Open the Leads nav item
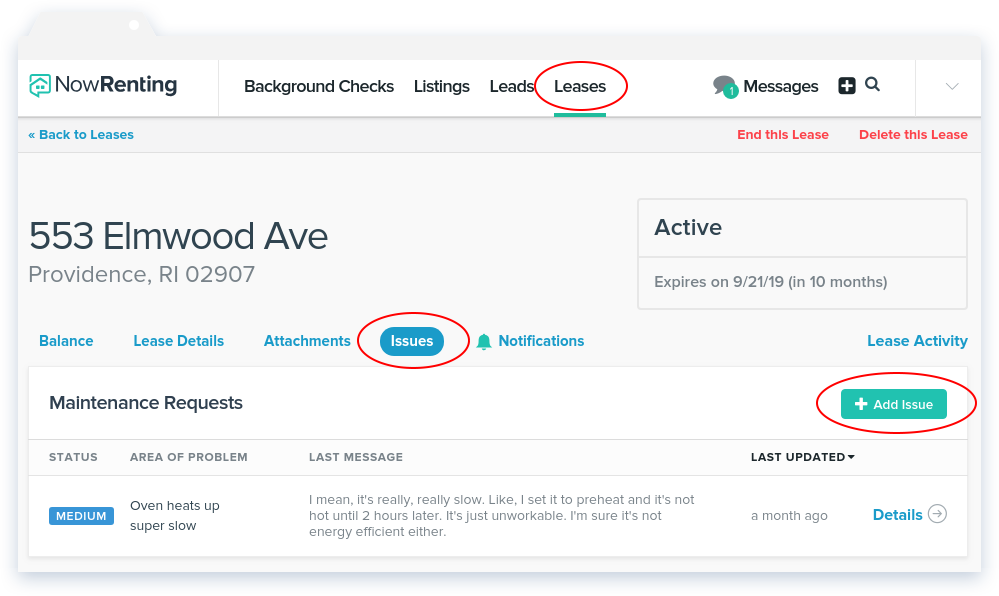 pyautogui.click(x=512, y=86)
